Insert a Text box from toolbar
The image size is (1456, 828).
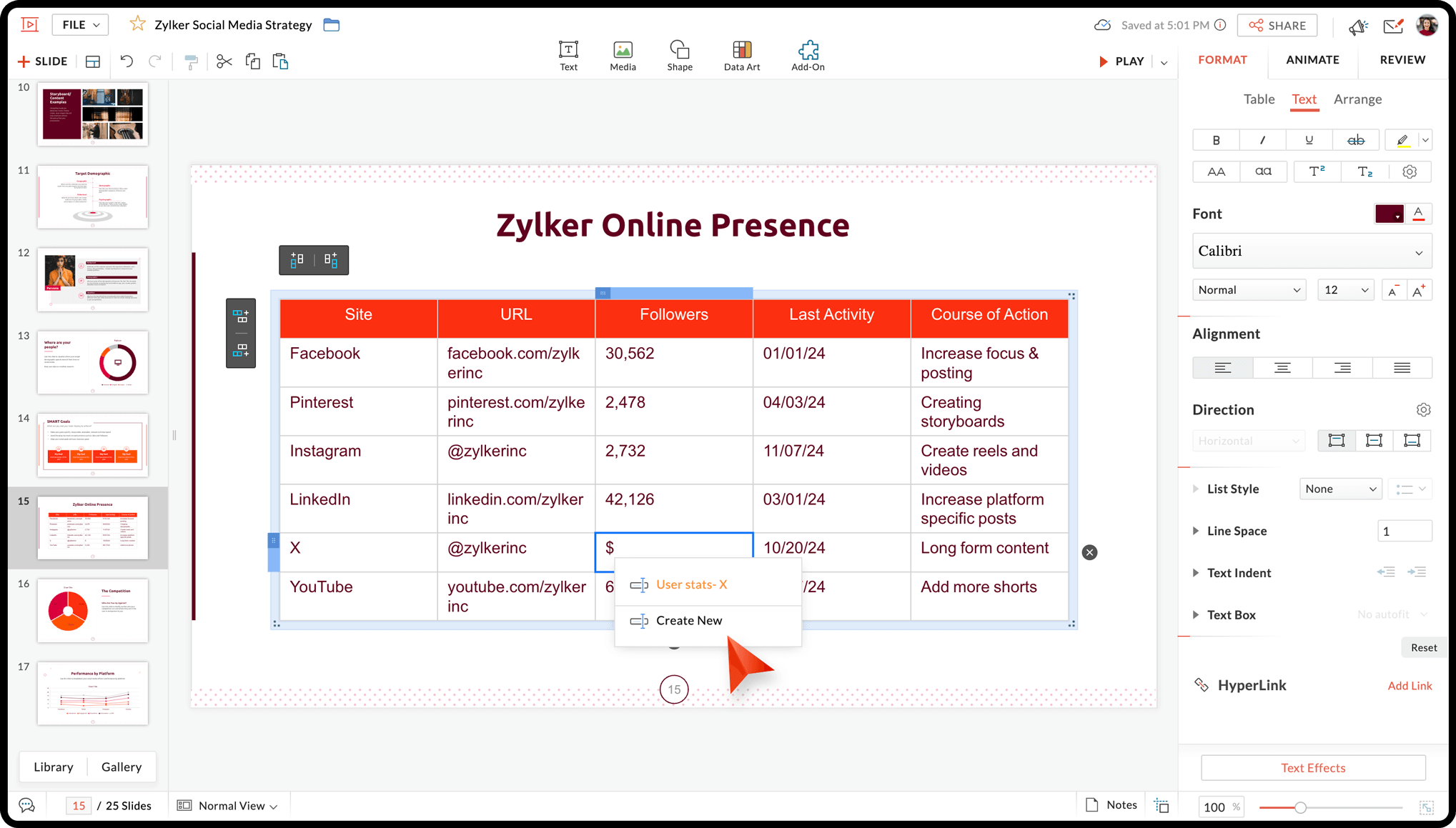coord(568,56)
